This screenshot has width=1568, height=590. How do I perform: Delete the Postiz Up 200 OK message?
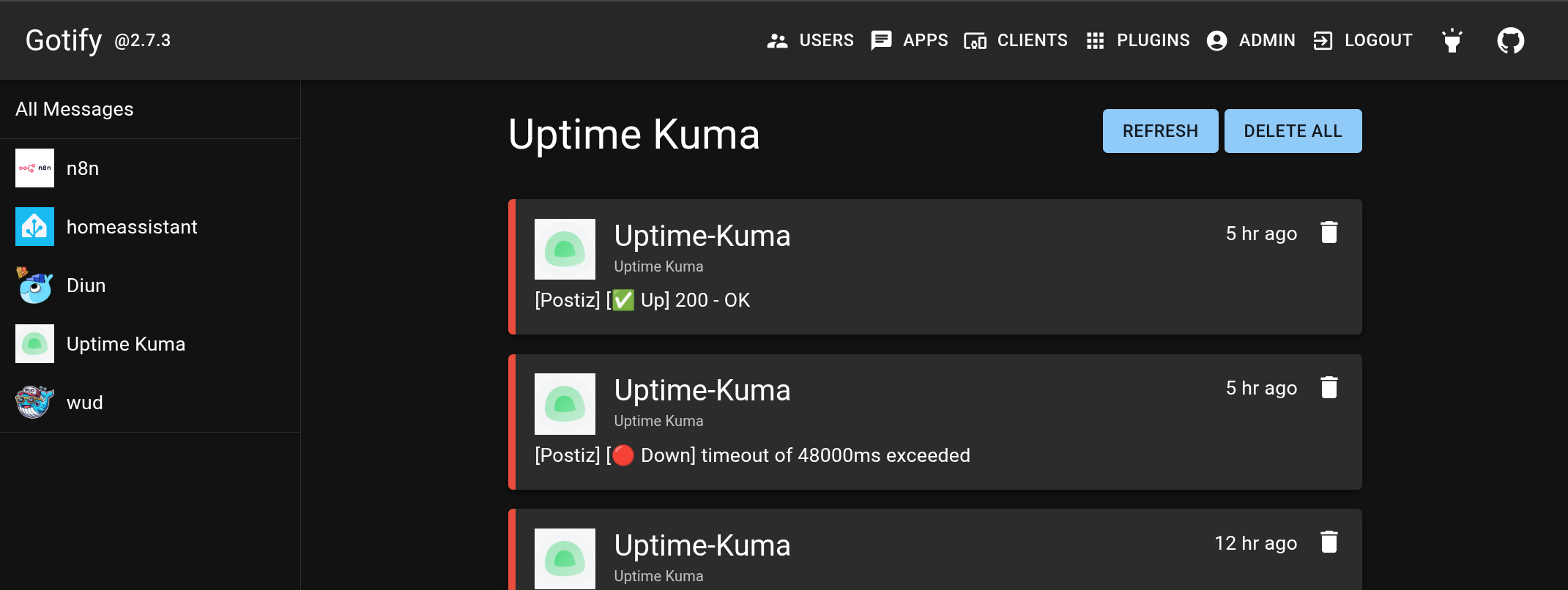click(x=1329, y=233)
